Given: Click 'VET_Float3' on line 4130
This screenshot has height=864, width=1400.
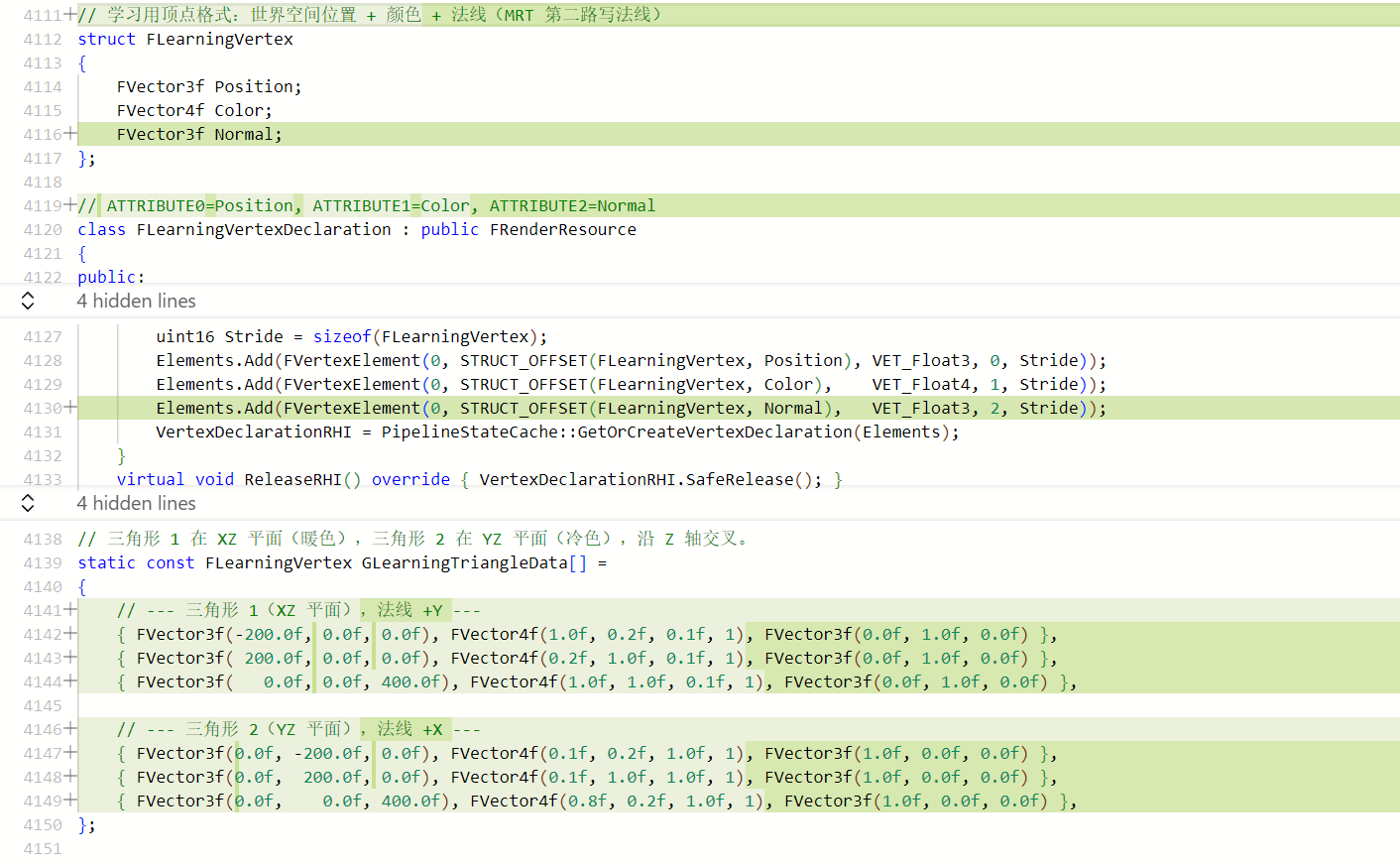Looking at the screenshot, I should (921, 408).
